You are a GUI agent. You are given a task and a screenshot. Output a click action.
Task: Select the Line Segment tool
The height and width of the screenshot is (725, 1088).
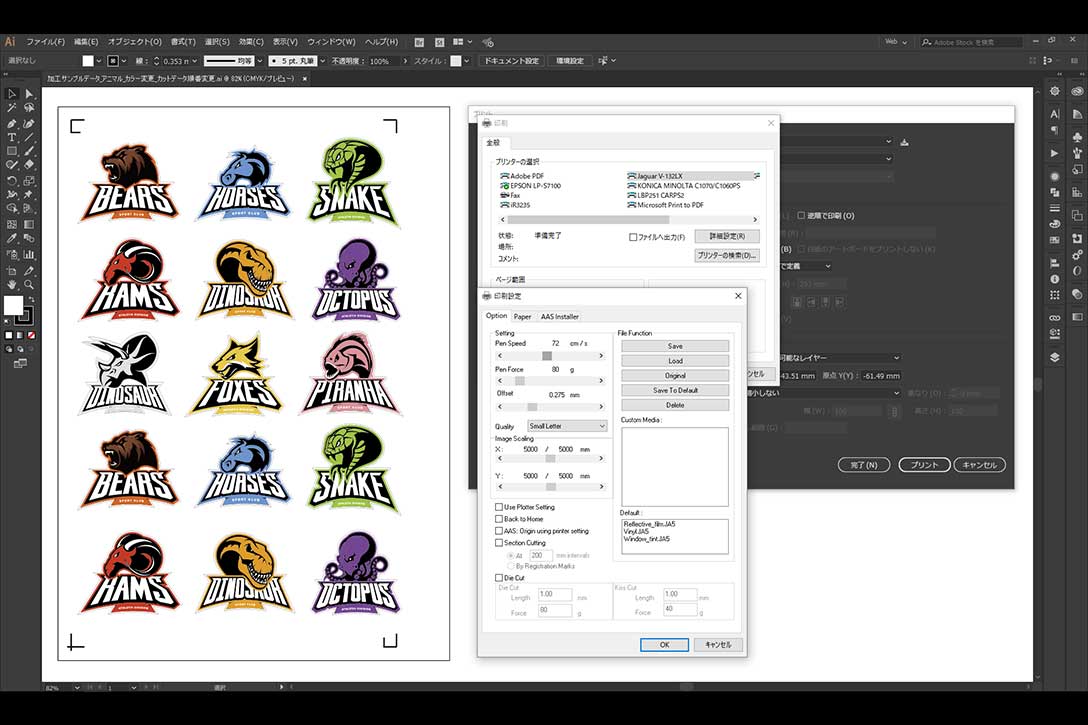(x=29, y=137)
